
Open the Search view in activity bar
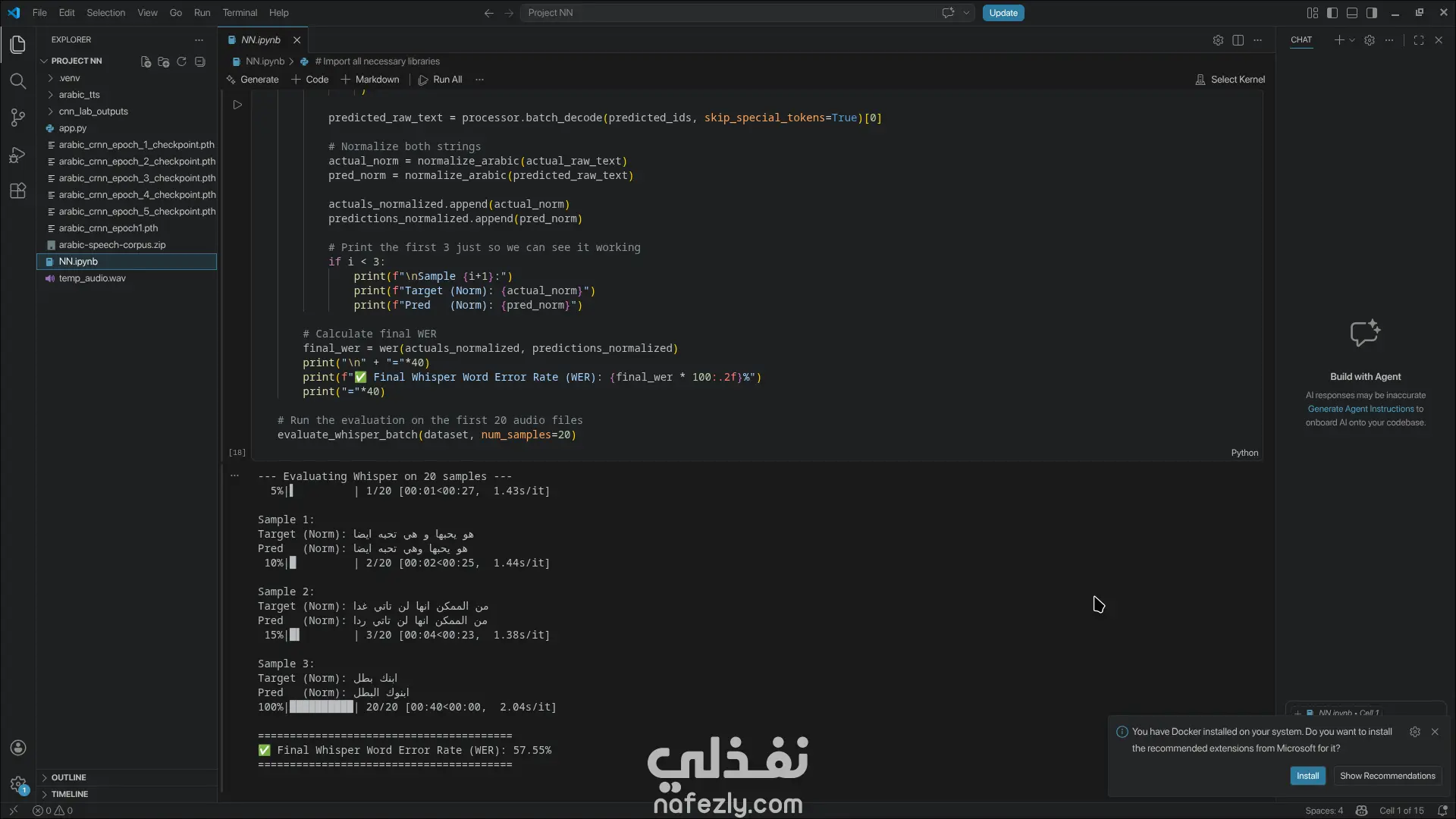[x=18, y=81]
